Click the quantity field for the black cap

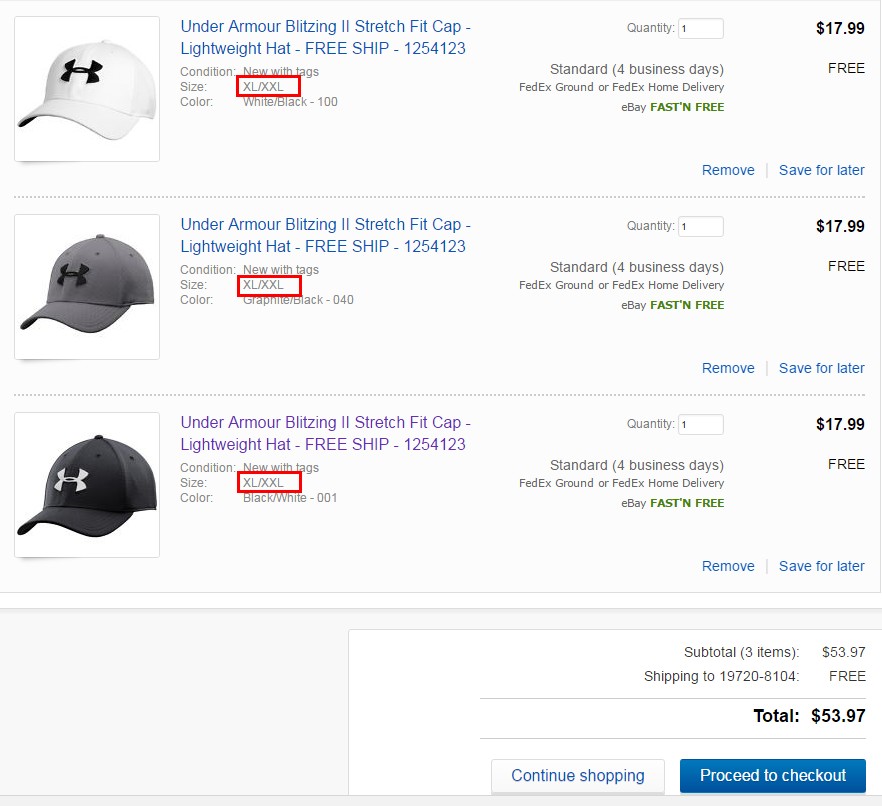click(x=700, y=425)
